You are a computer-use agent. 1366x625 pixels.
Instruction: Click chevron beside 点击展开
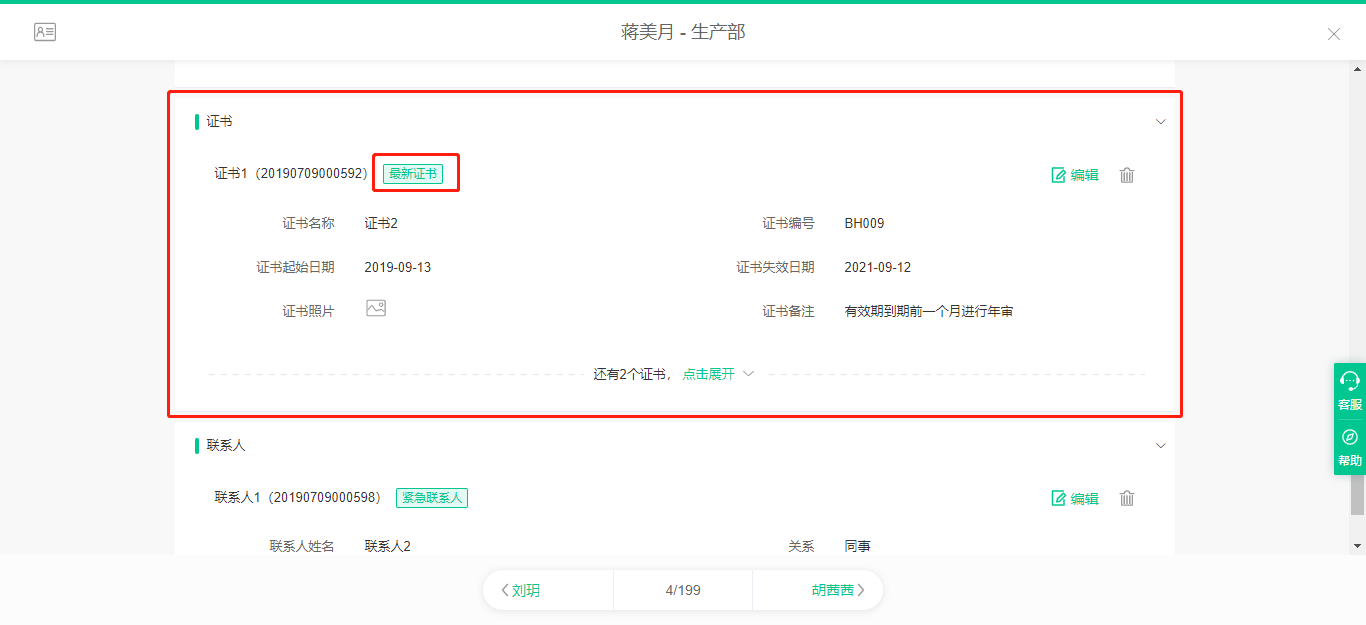click(748, 374)
